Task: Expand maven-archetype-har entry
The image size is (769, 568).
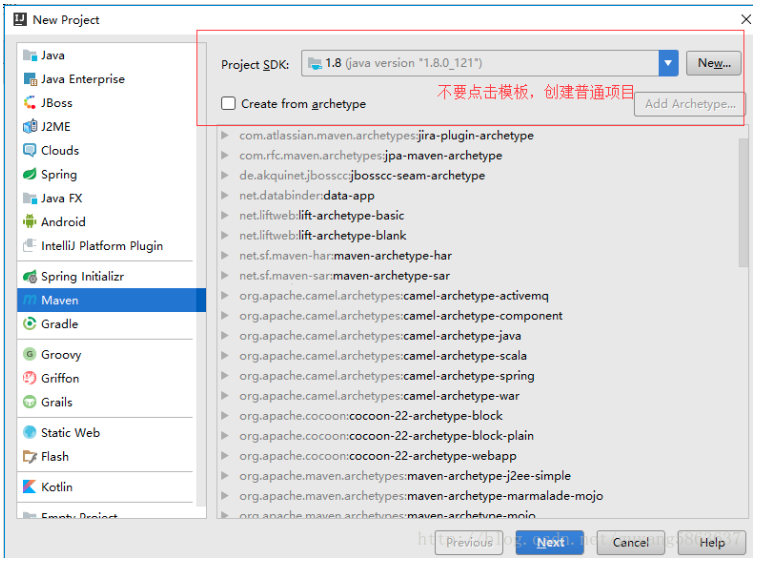Action: pyautogui.click(x=225, y=256)
